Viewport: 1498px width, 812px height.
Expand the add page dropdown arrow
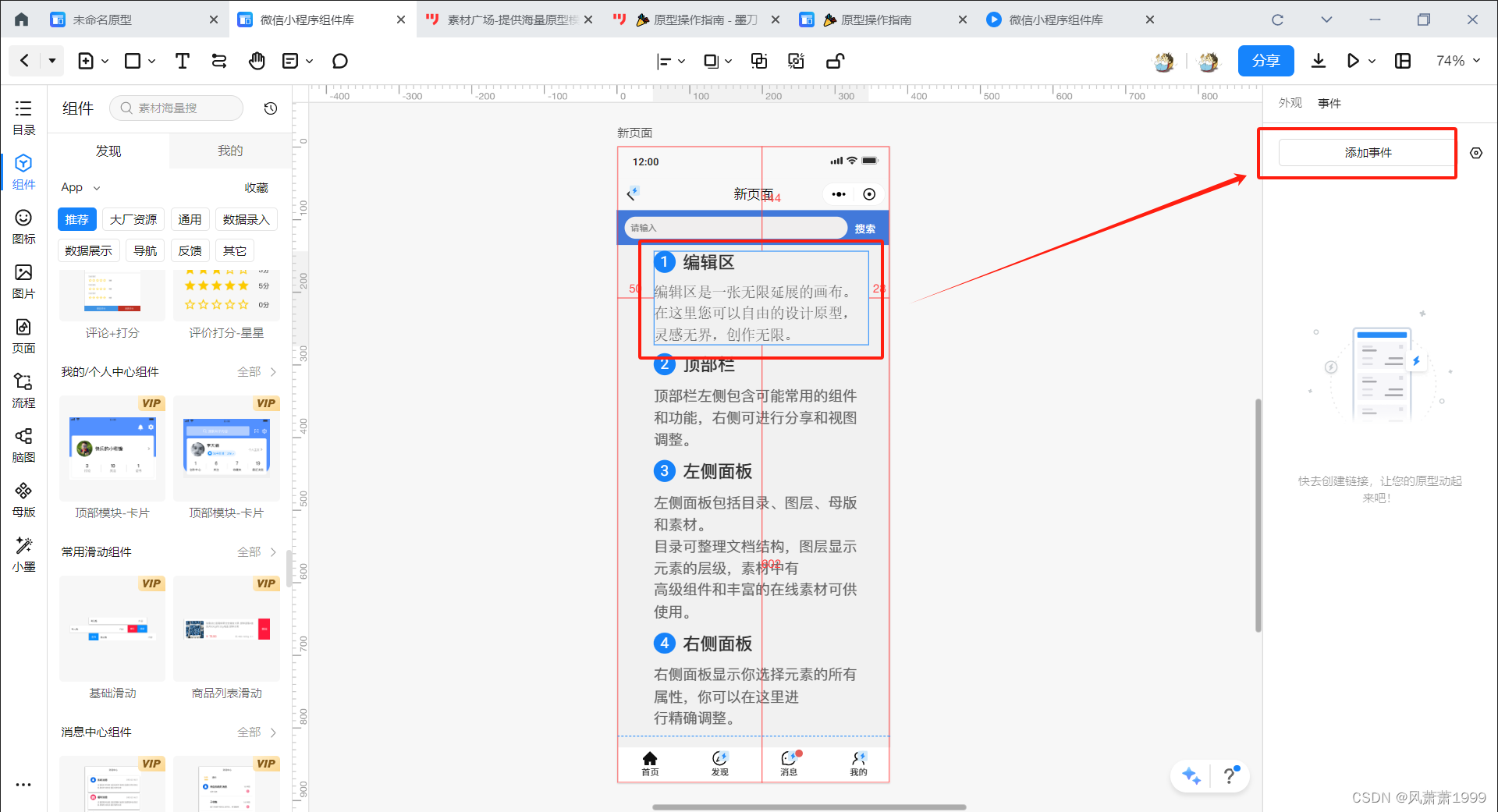[x=105, y=61]
